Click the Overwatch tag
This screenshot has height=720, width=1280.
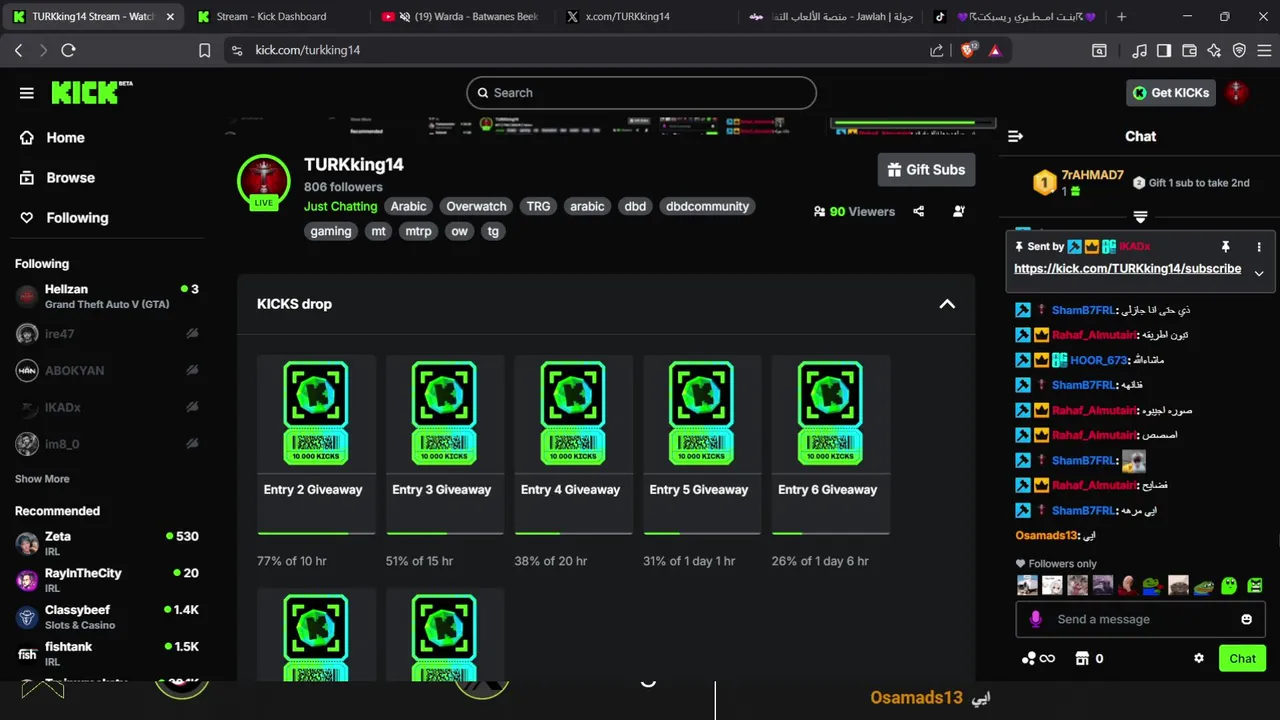(476, 206)
